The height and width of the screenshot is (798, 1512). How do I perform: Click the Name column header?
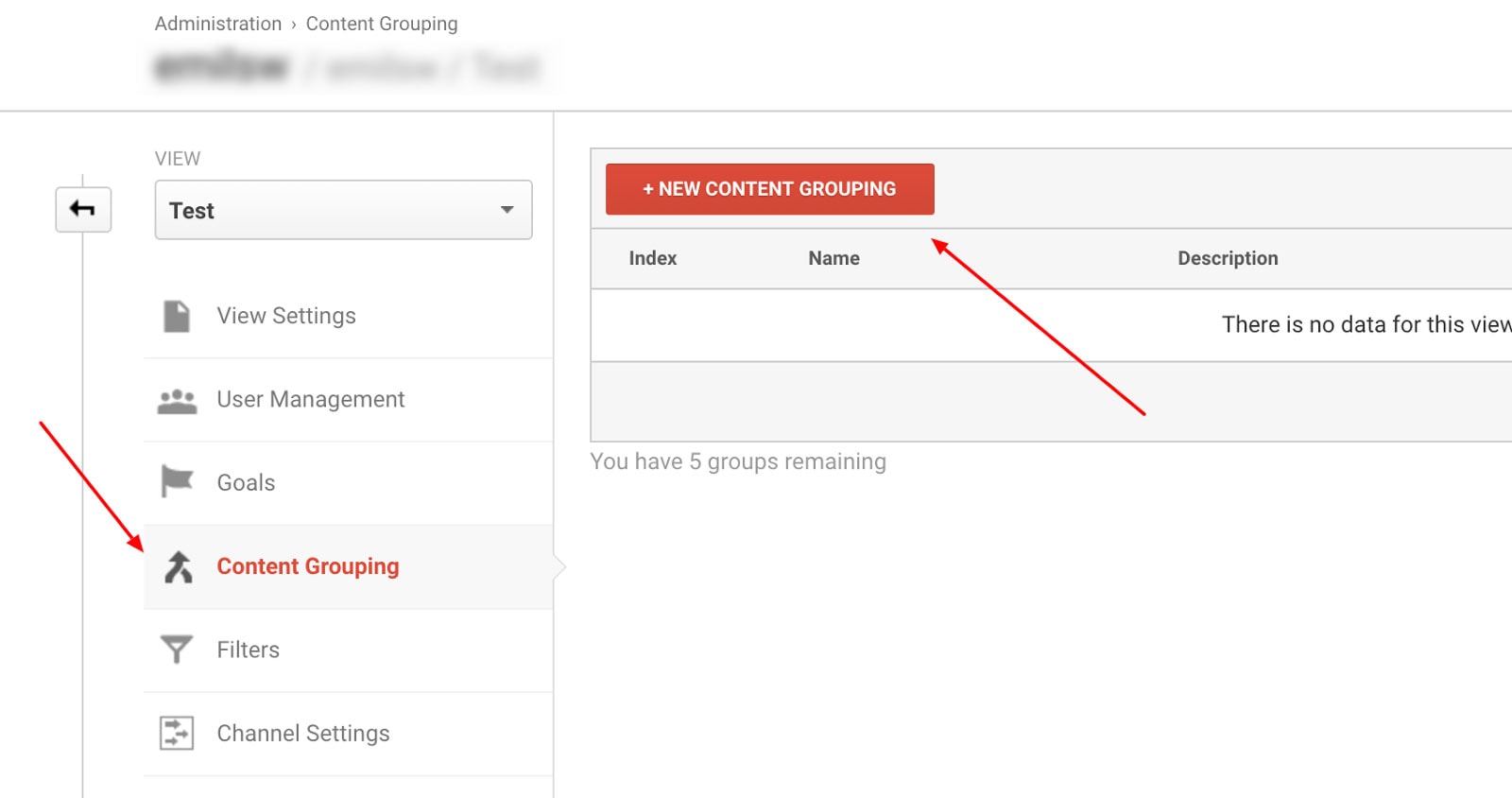[x=833, y=258]
